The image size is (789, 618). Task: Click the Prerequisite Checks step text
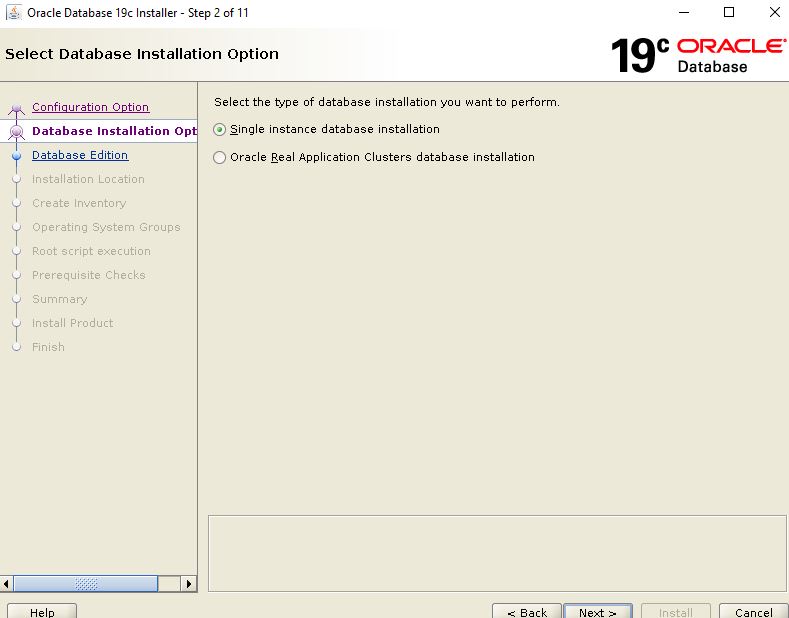(89, 275)
